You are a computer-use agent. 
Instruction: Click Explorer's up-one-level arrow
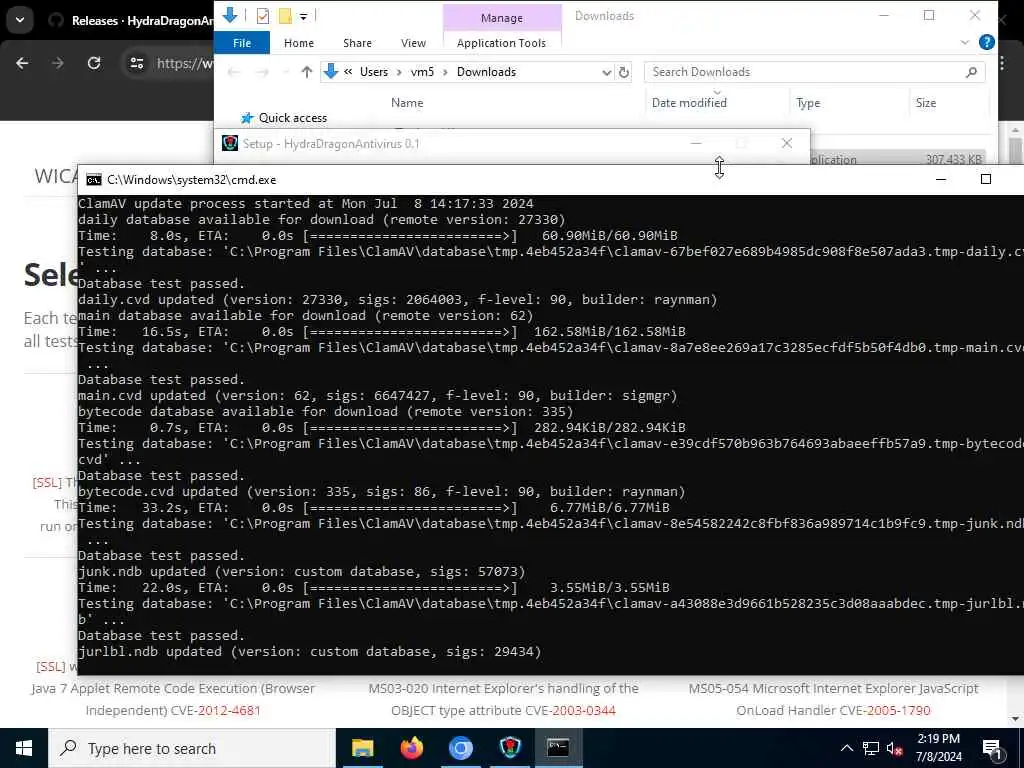(x=306, y=72)
